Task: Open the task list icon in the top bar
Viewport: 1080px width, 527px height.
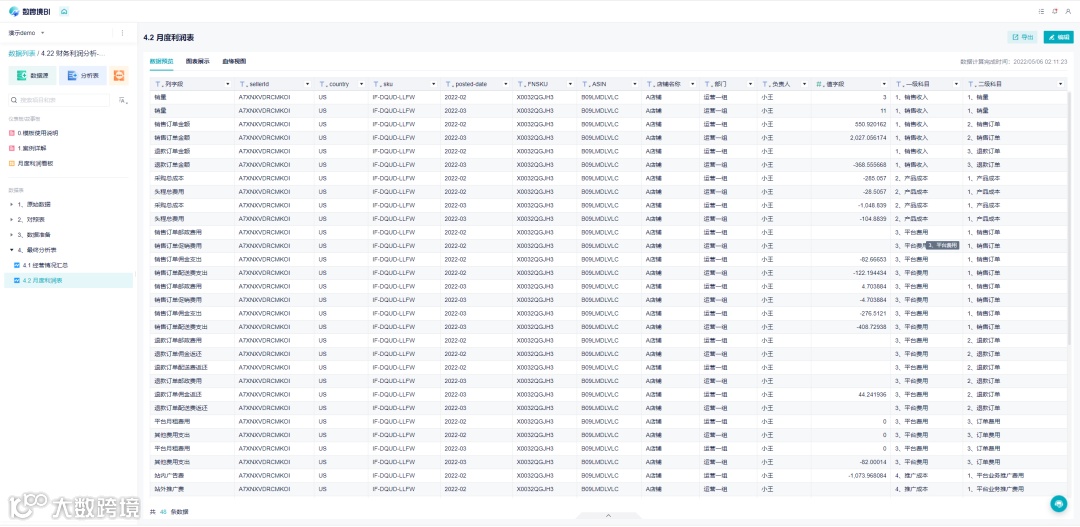Action: (1041, 11)
